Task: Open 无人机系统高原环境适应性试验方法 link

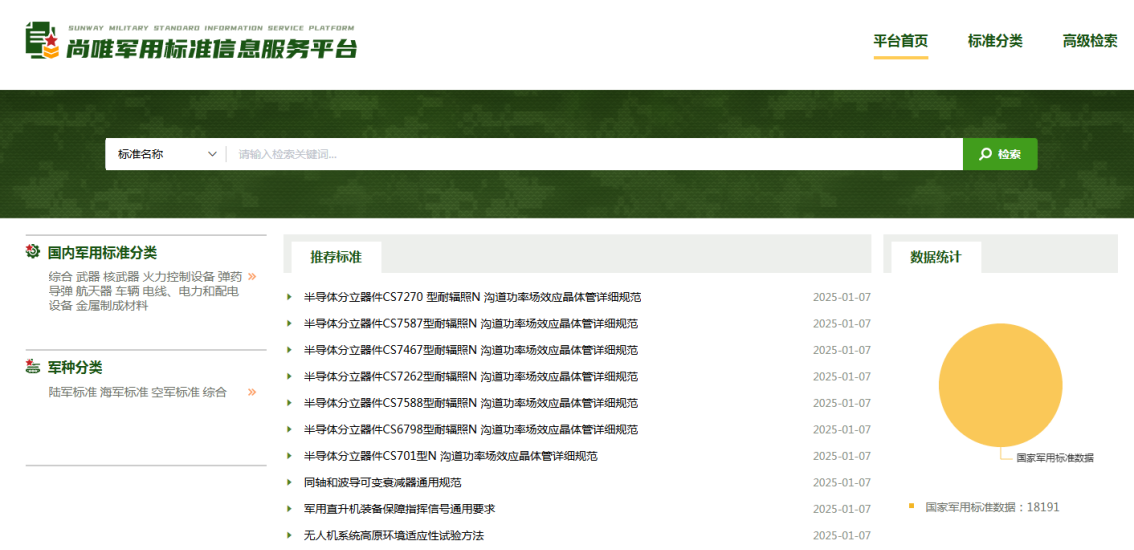Action: 394,536
